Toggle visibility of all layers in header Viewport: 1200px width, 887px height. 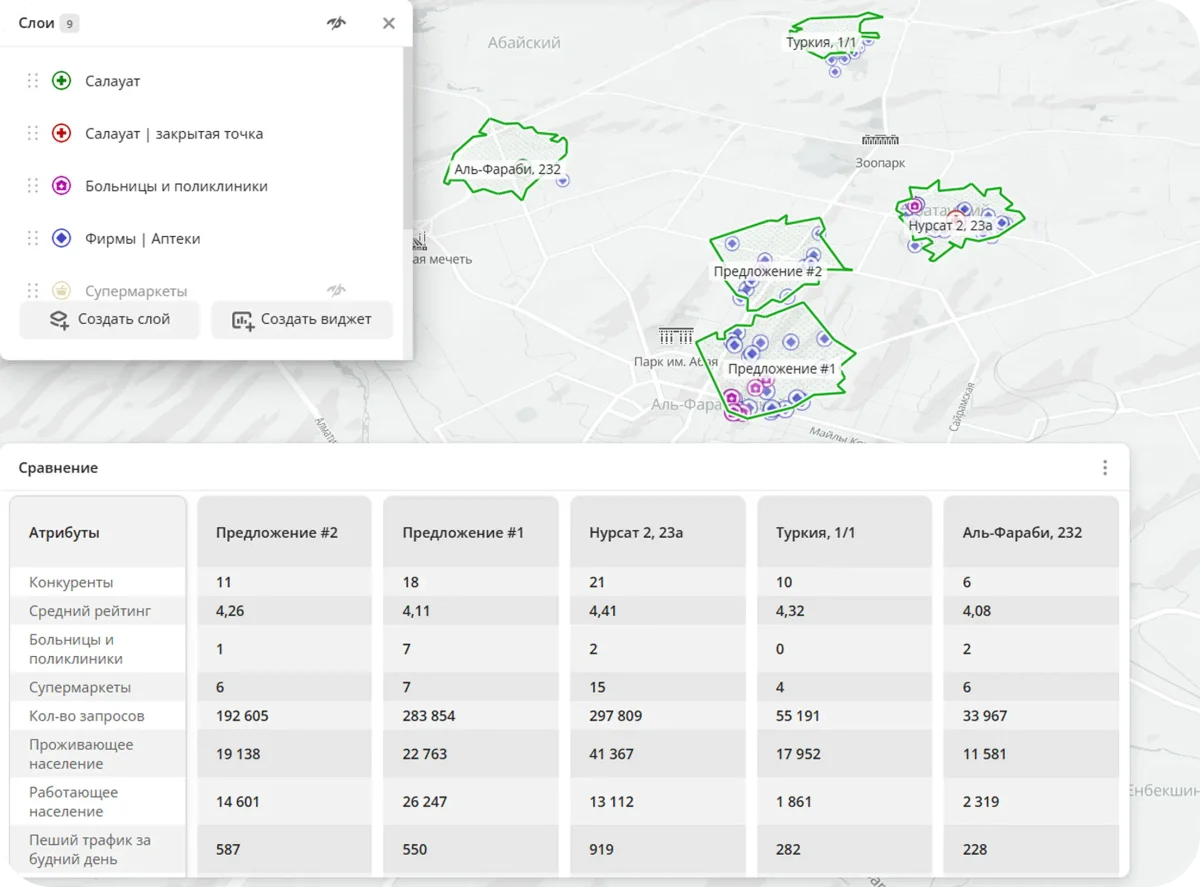pyautogui.click(x=336, y=23)
